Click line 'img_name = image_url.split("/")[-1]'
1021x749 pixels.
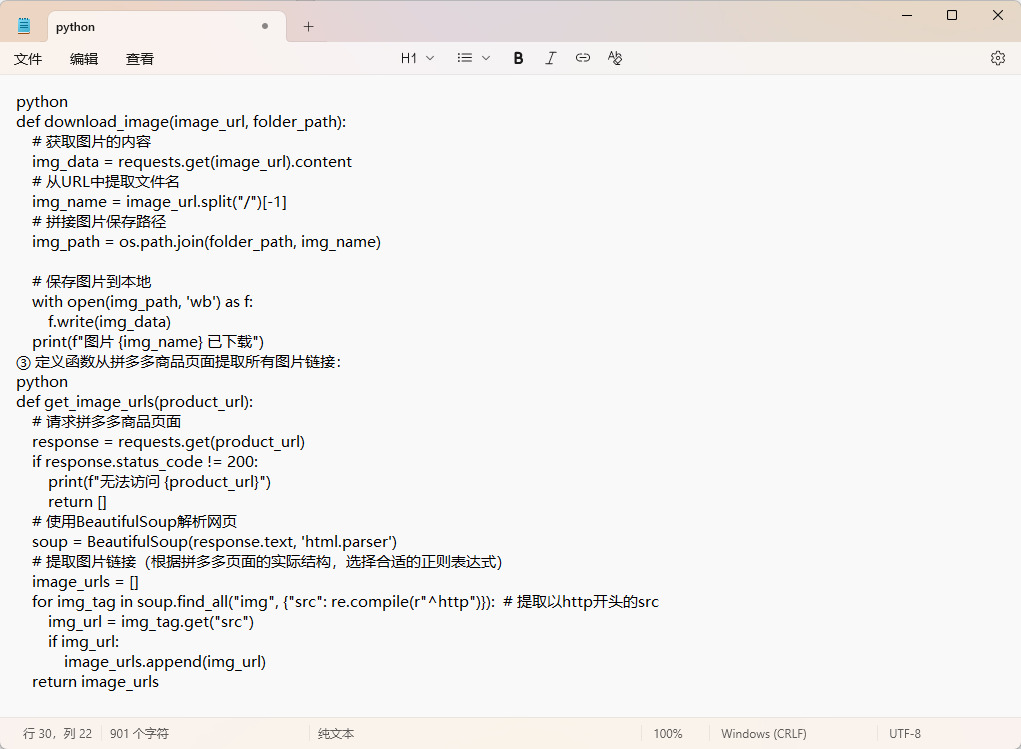point(160,202)
